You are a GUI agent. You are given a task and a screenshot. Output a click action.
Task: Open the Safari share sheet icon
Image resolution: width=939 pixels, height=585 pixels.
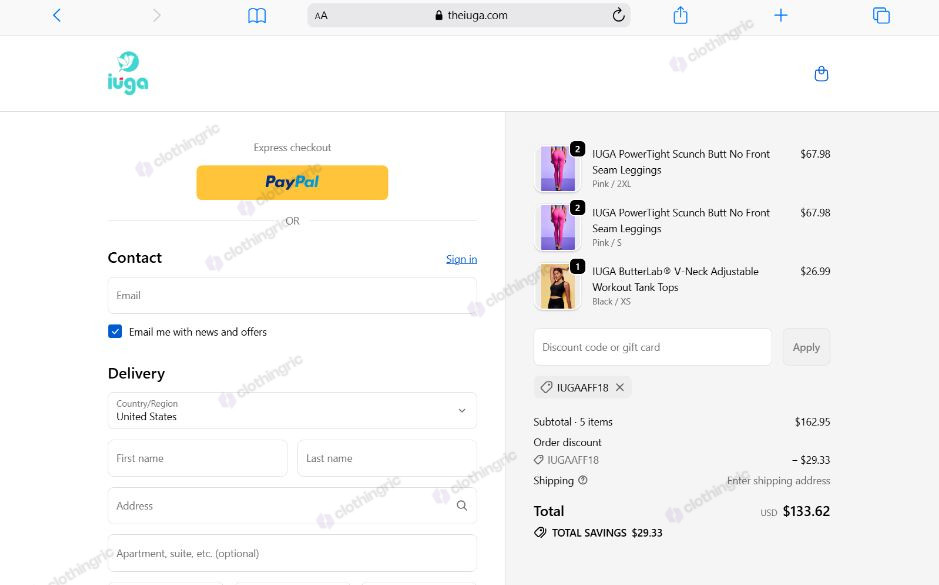[x=680, y=15]
